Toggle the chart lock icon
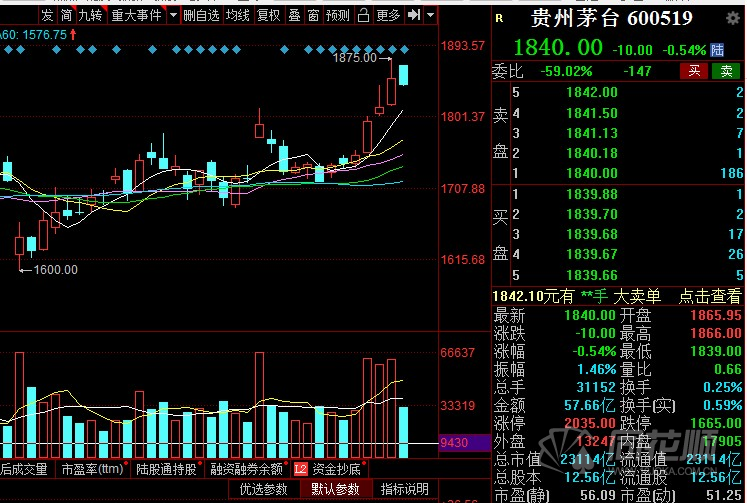This screenshot has width=747, height=503. (x=363, y=16)
